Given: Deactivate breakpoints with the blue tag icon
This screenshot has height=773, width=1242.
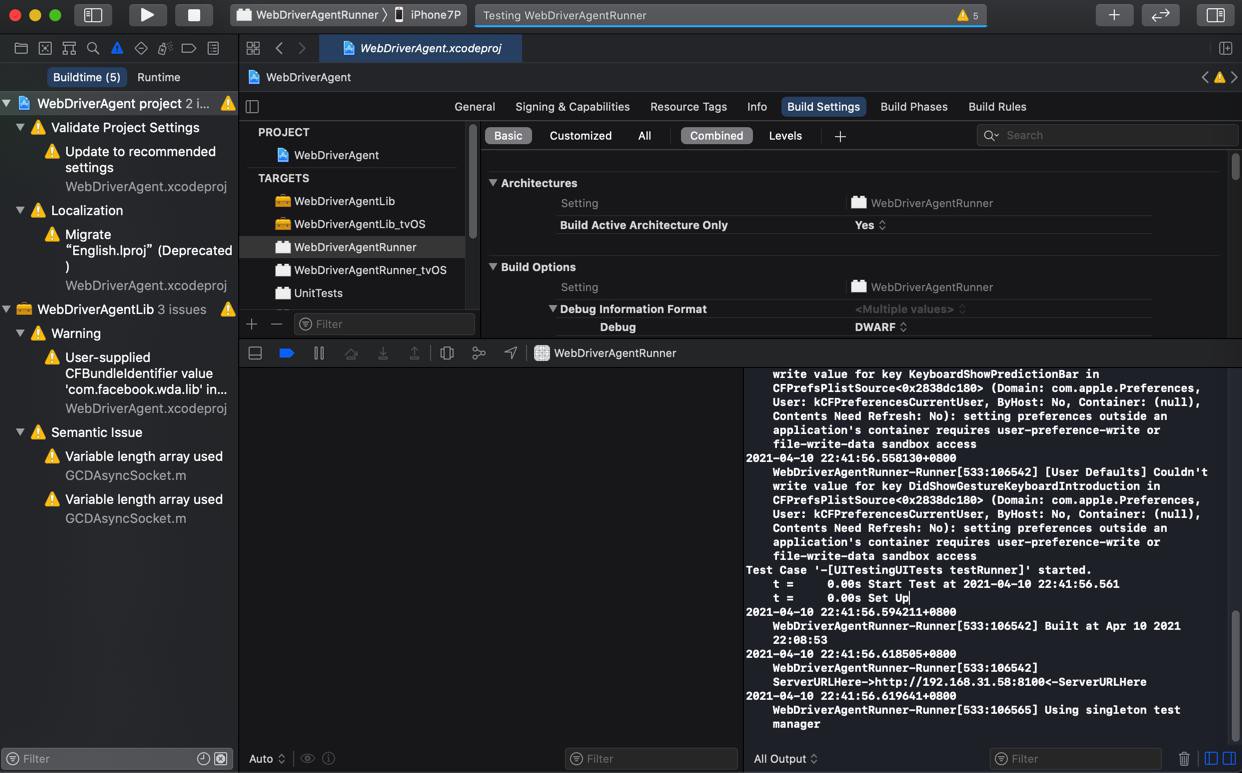Looking at the screenshot, I should (x=287, y=353).
